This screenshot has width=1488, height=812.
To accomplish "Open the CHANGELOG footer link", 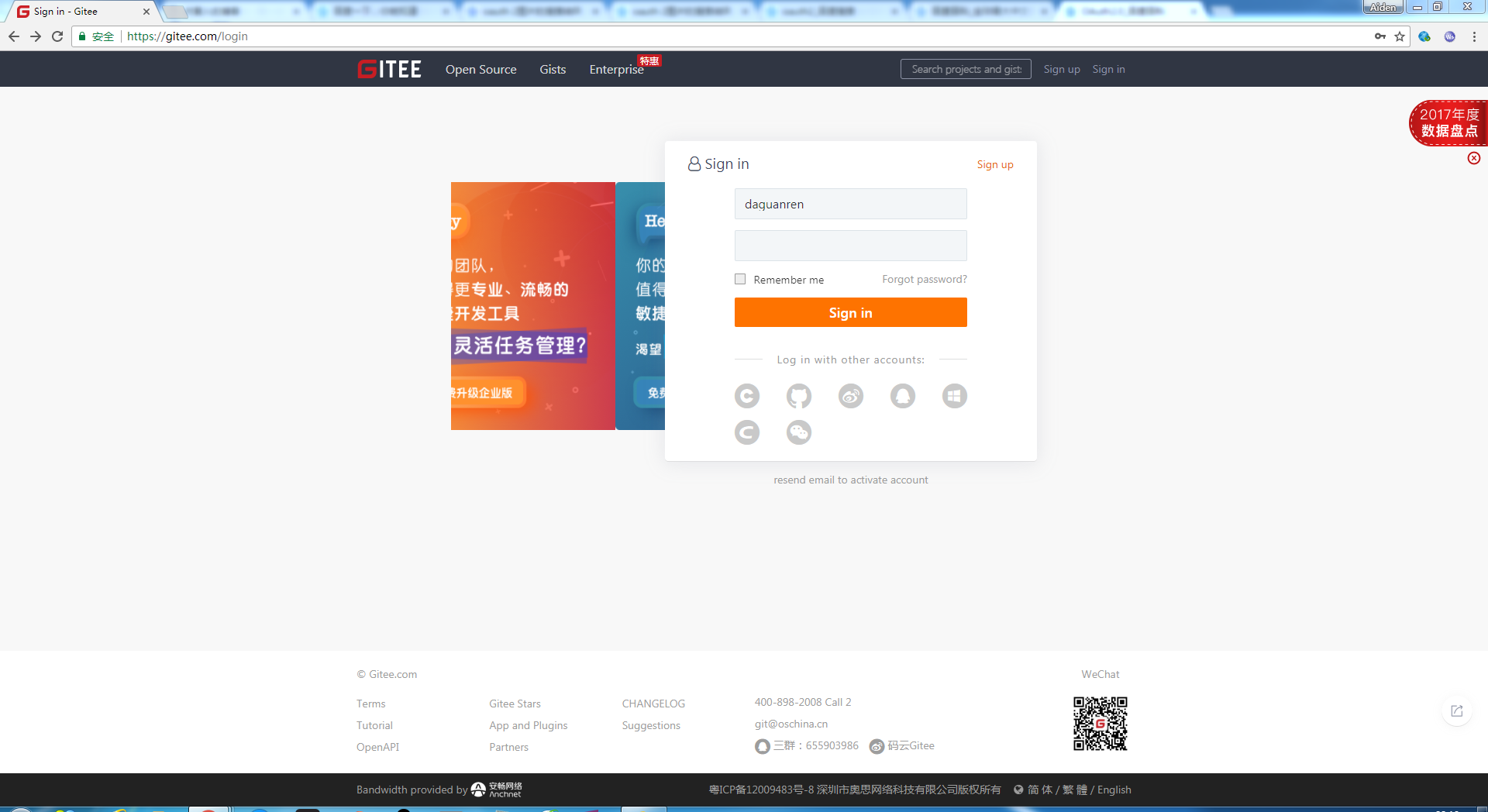I will tap(653, 704).
